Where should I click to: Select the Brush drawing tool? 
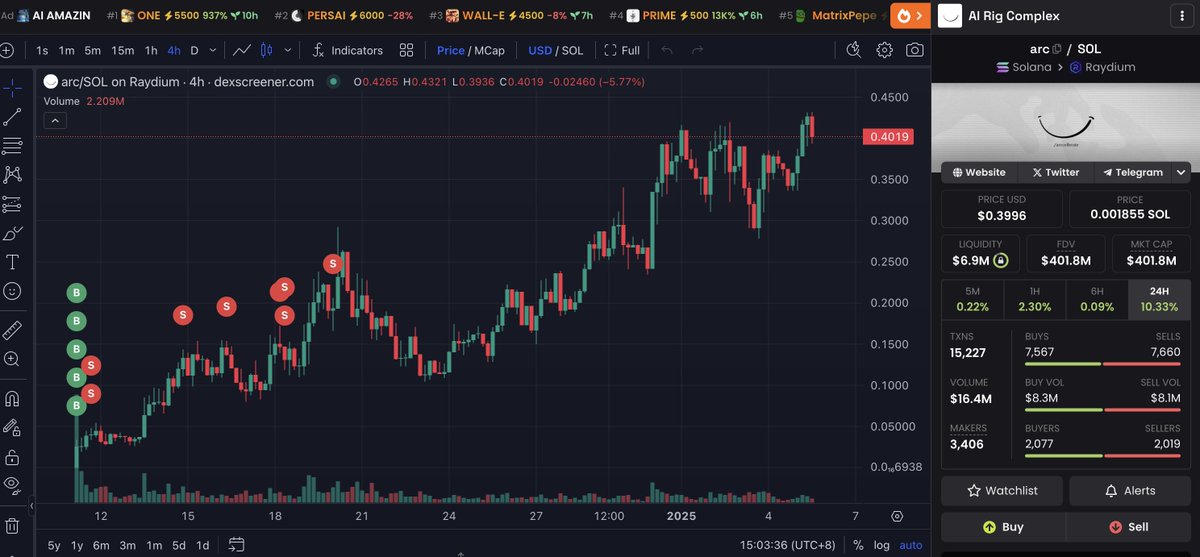13,234
